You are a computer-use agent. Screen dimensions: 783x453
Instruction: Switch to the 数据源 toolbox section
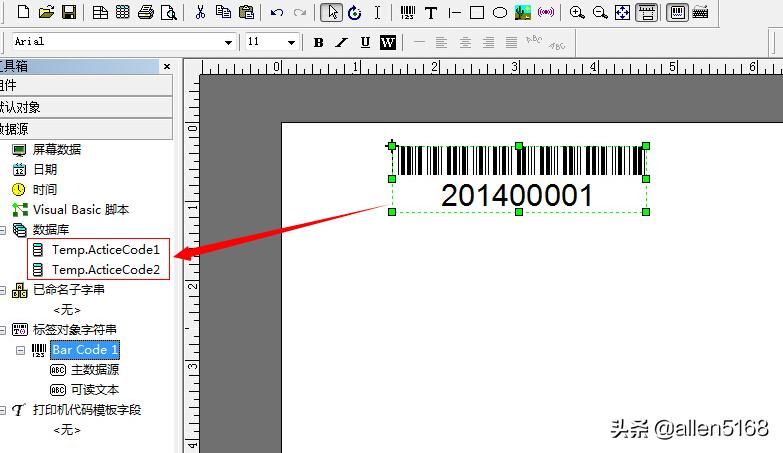(86, 129)
